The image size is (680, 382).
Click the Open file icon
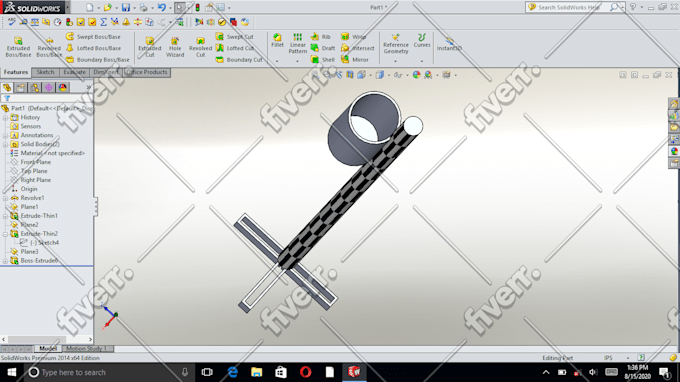108,7
